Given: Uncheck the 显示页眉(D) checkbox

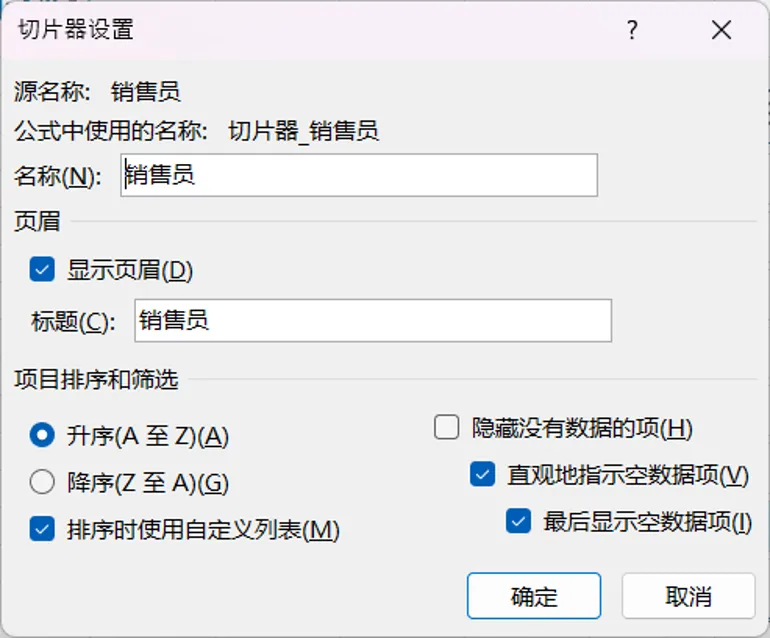Looking at the screenshot, I should click(42, 270).
